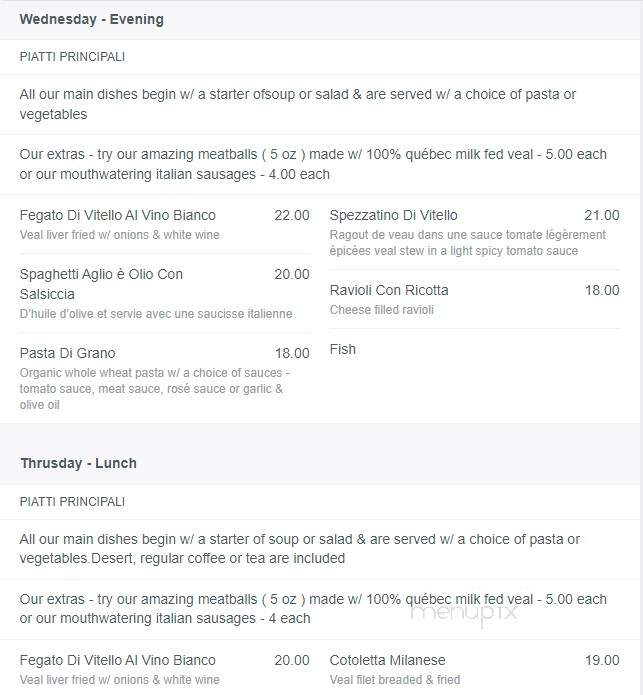Click the Thrusday - Lunch heading
643x695 pixels.
point(78,464)
